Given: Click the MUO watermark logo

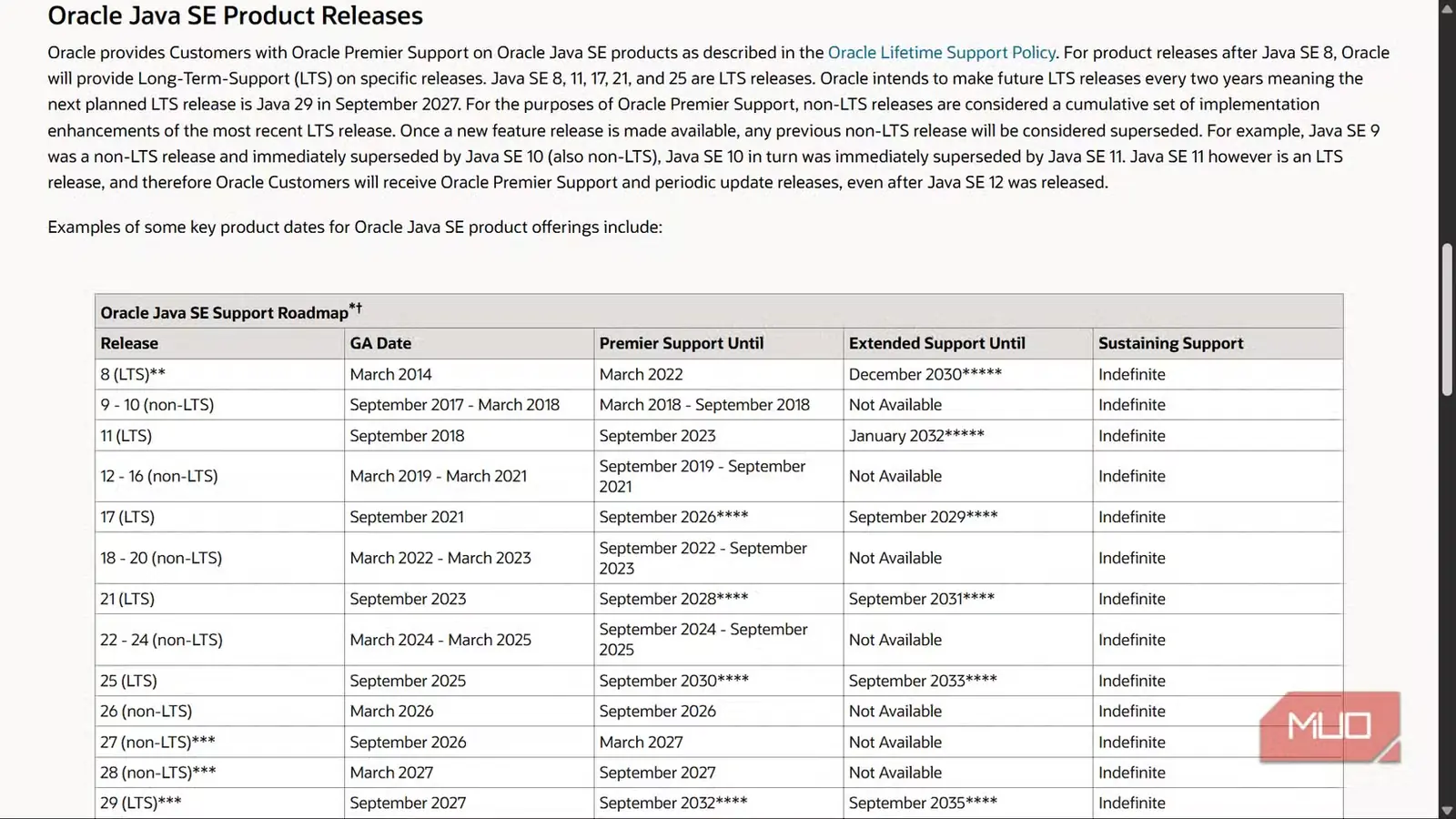Looking at the screenshot, I should pos(1330,726).
